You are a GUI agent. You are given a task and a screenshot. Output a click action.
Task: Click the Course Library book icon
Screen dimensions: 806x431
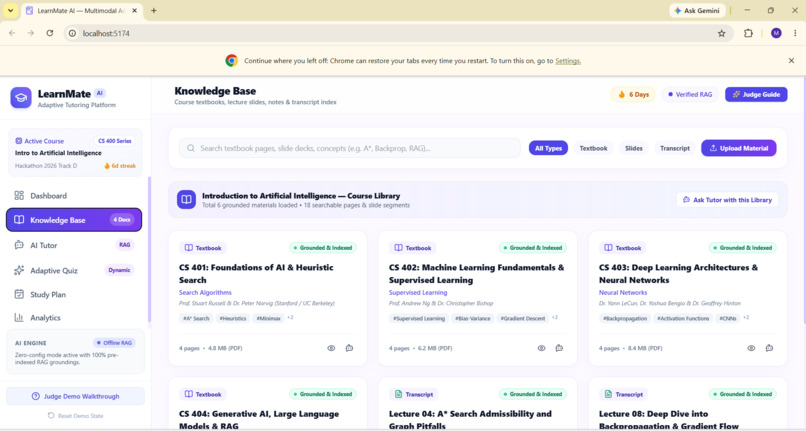[187, 200]
